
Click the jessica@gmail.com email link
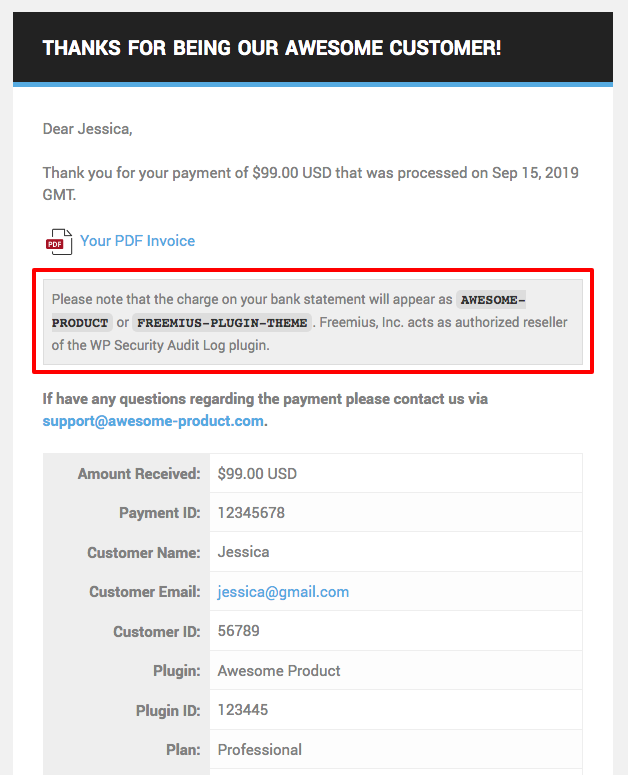pyautogui.click(x=283, y=592)
